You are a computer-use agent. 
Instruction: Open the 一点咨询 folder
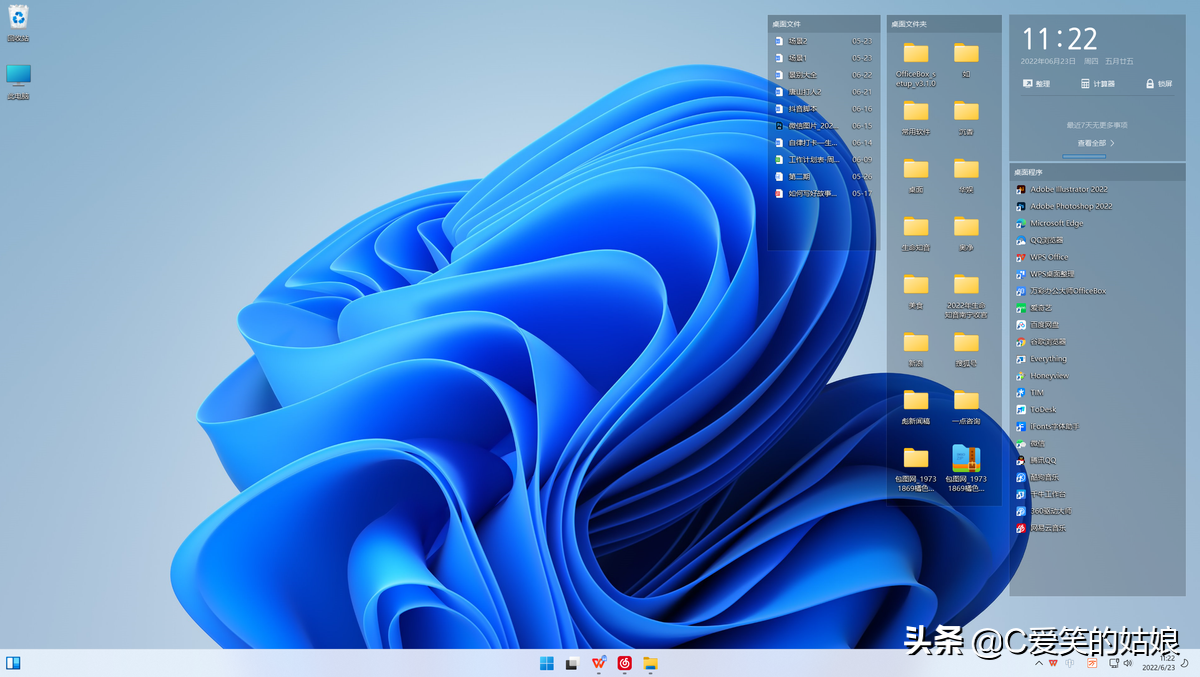(x=966, y=407)
